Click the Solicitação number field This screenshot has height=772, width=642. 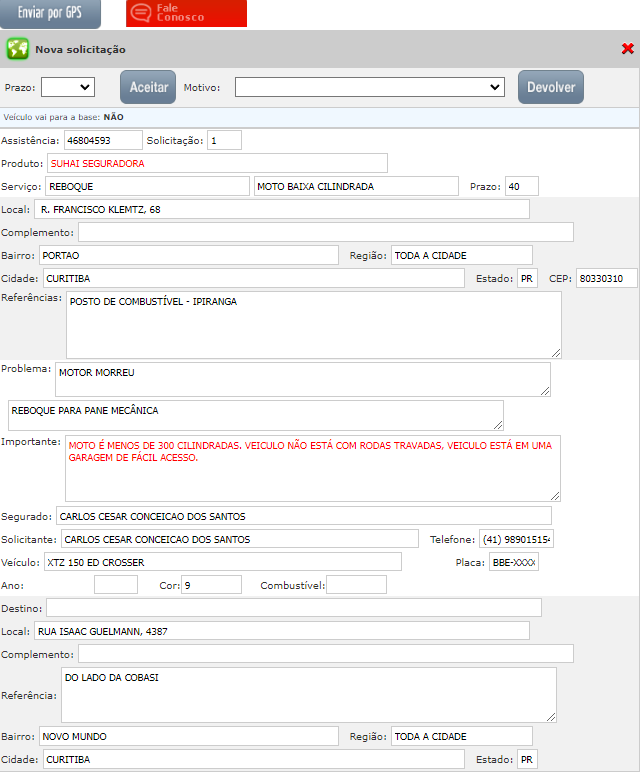coord(225,140)
